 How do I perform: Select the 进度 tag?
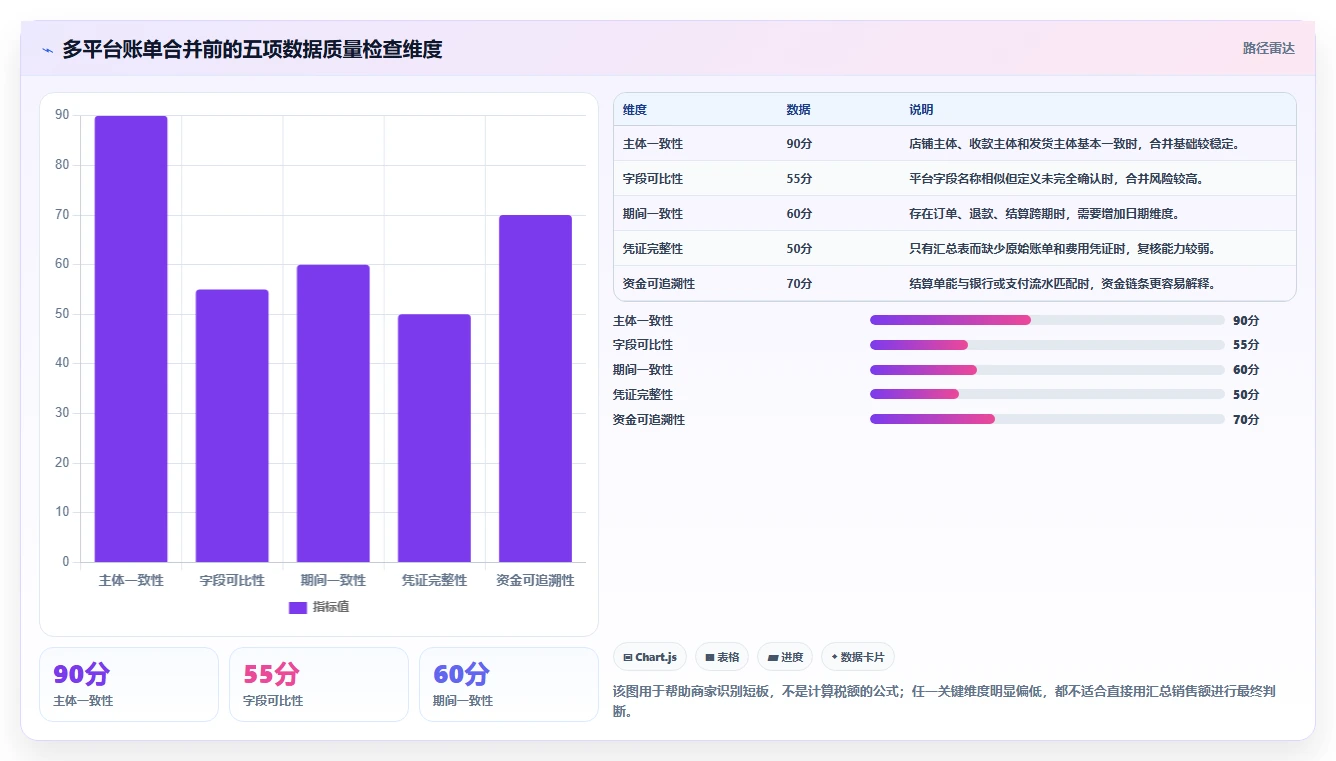tap(785, 657)
